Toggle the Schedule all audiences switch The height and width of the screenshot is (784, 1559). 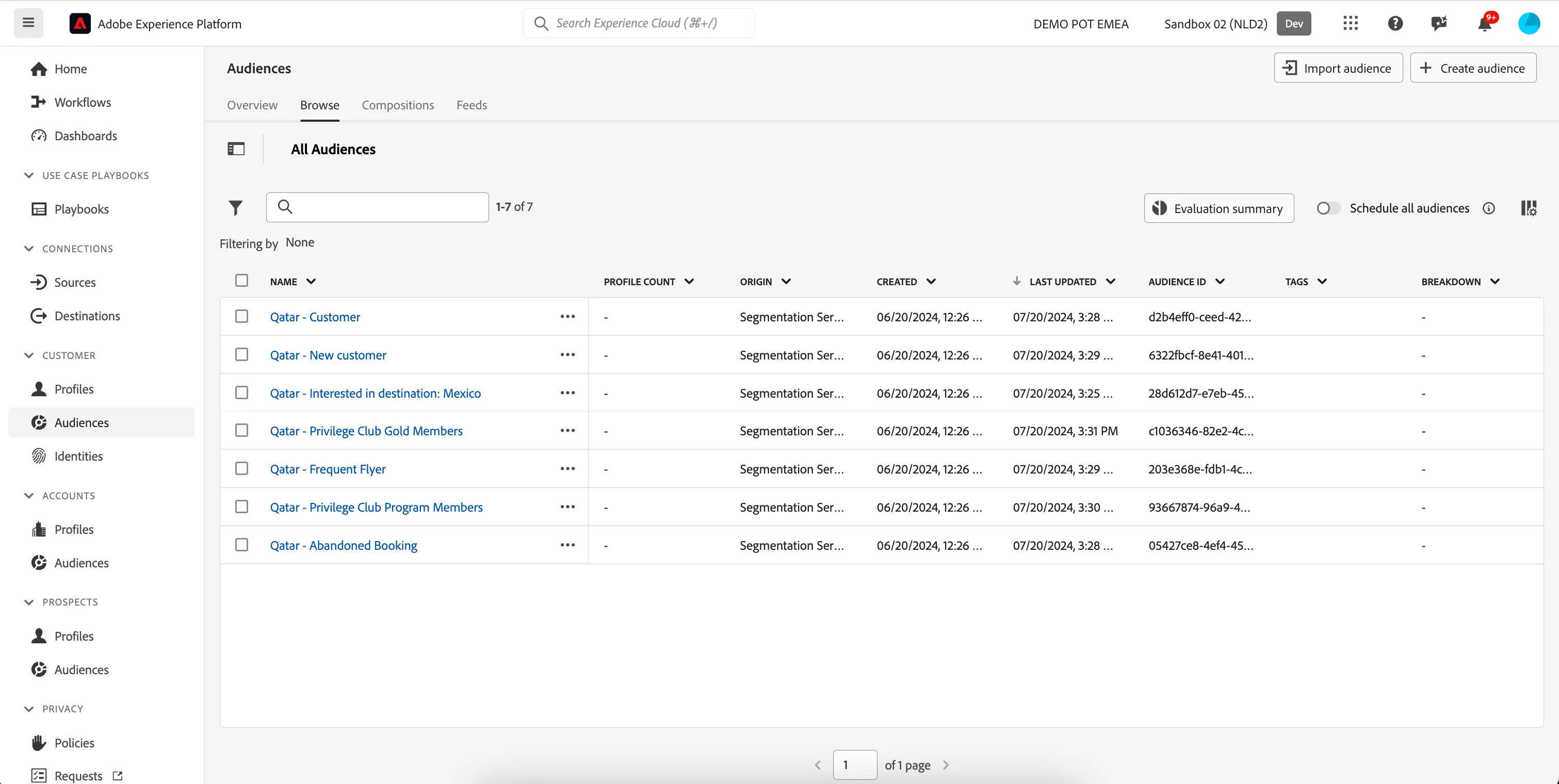(1328, 208)
